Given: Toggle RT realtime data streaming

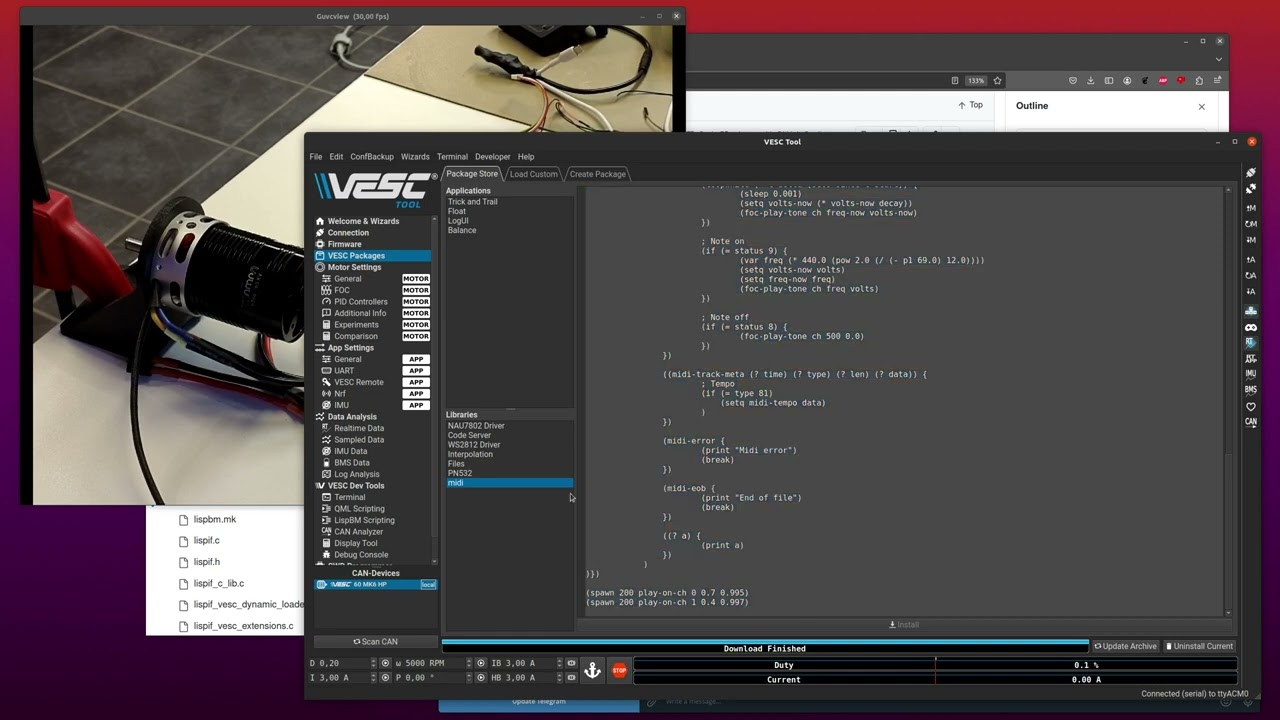Looking at the screenshot, I should click(1251, 342).
